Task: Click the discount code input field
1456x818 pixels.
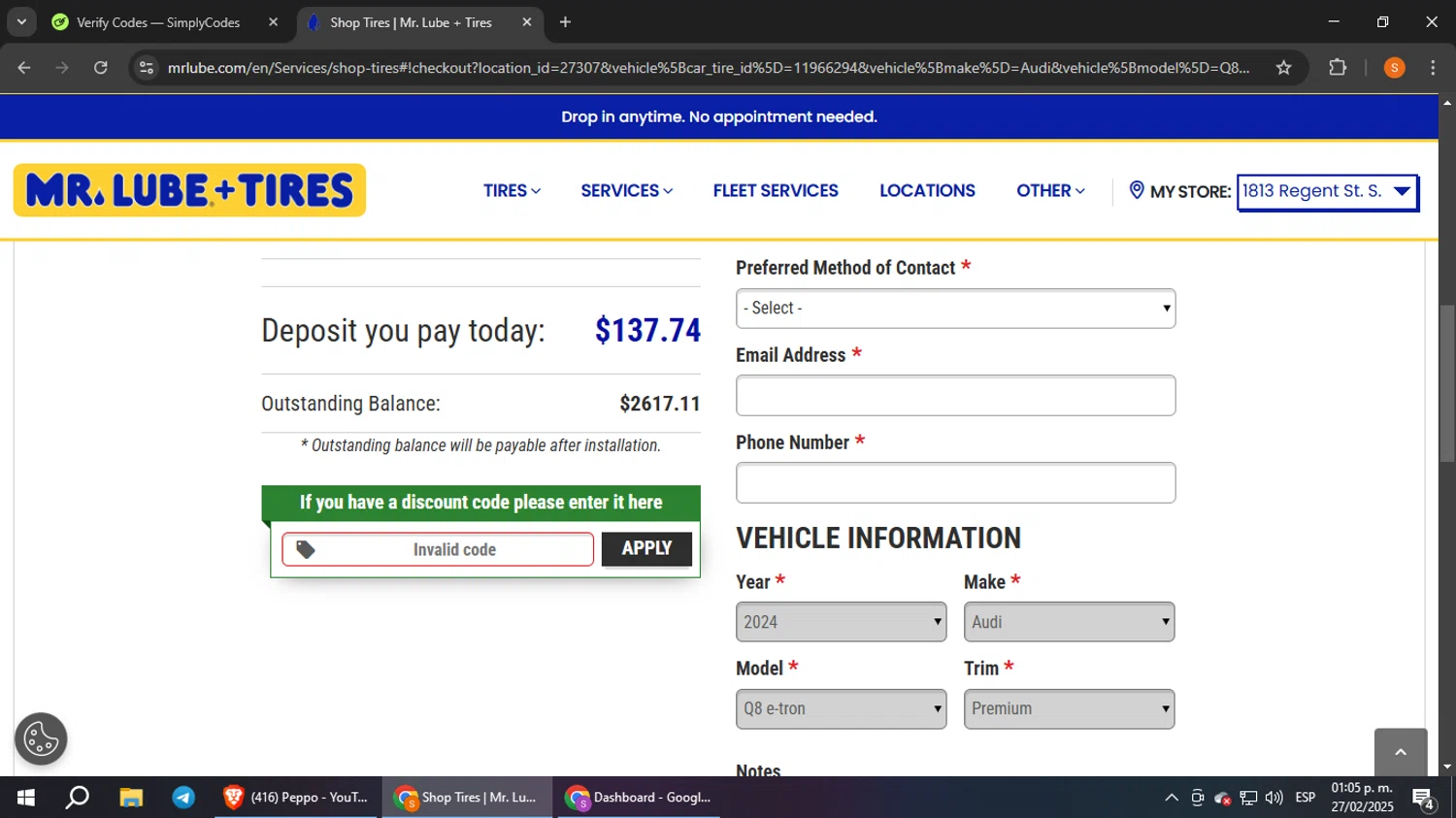Action: 438,549
